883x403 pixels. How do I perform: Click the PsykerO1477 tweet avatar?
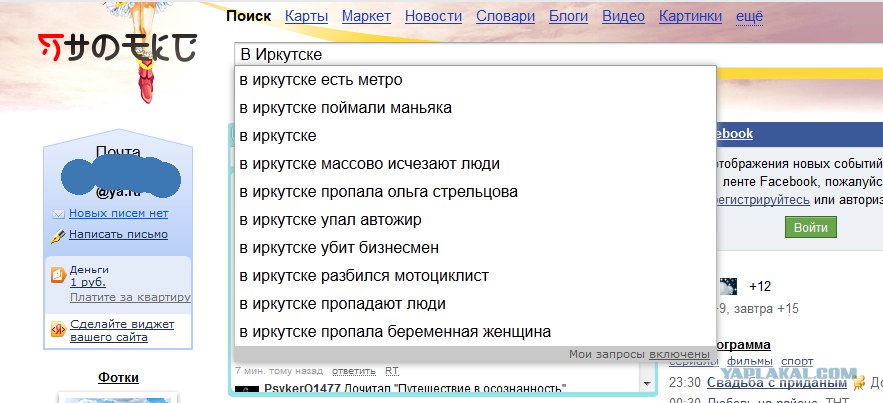coord(247,389)
